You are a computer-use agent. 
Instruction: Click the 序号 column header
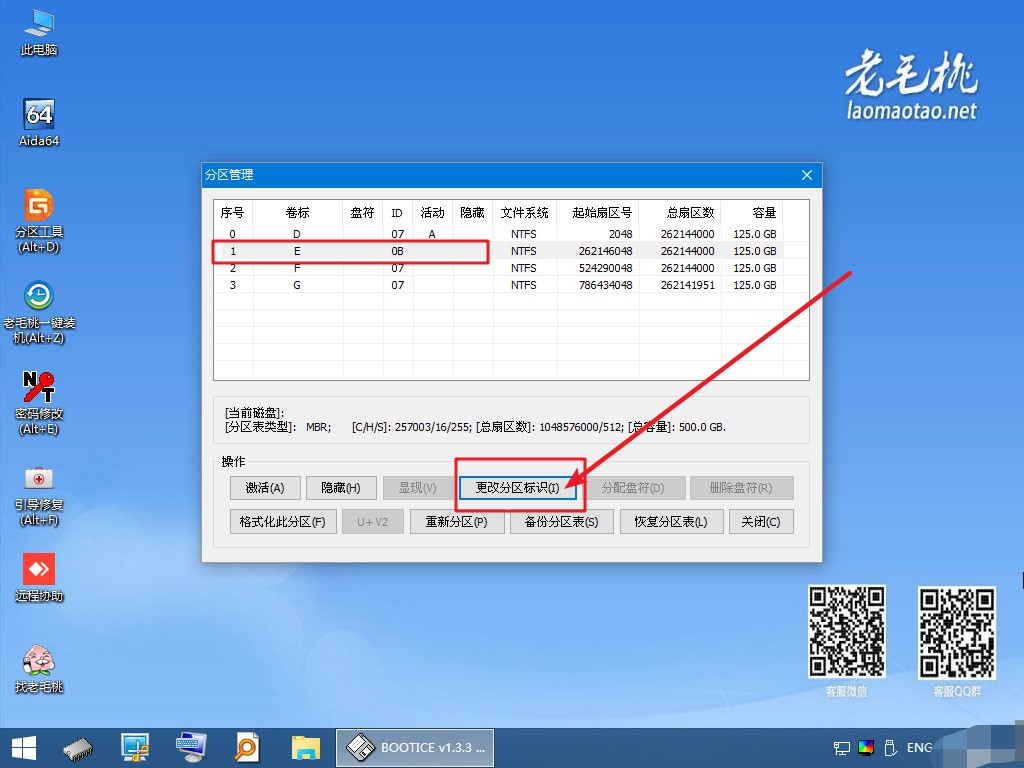pyautogui.click(x=233, y=213)
